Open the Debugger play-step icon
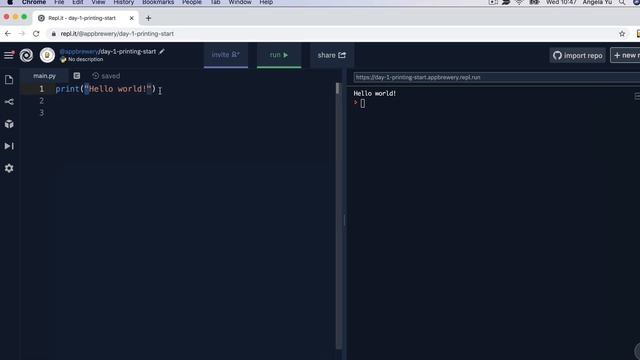 click(9, 146)
